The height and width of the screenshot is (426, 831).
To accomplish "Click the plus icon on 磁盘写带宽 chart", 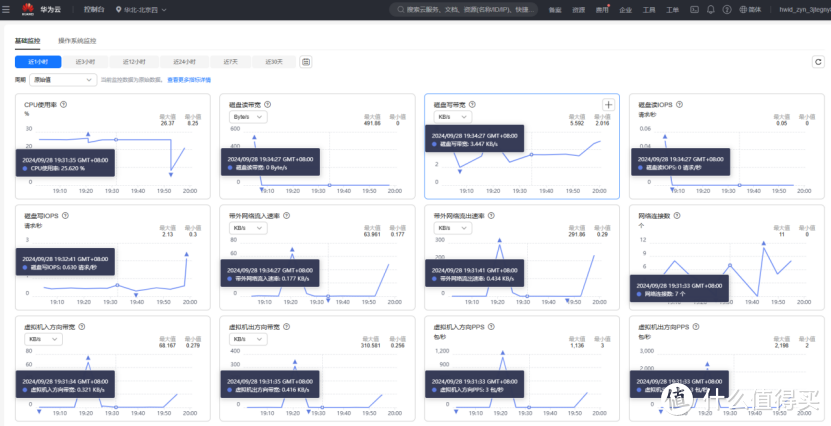I will pos(607,104).
